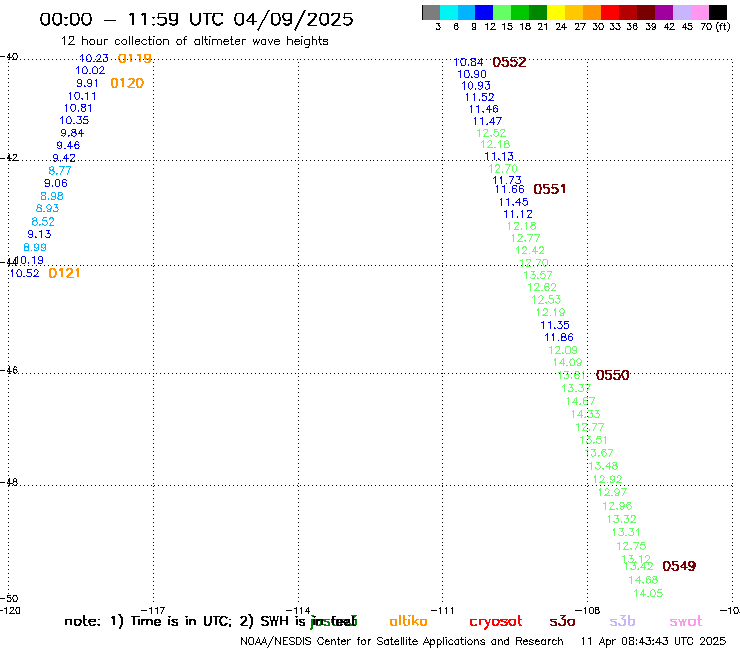740x650 pixels.
Task: Click the -111 longitude axis label
Action: click(443, 610)
